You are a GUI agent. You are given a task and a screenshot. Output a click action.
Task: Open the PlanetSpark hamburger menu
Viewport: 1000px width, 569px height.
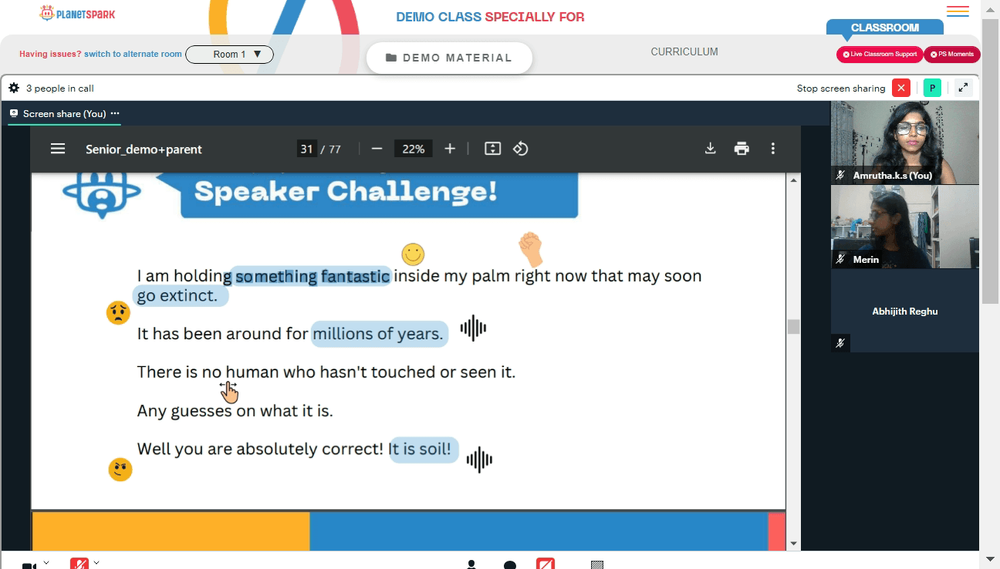957,11
